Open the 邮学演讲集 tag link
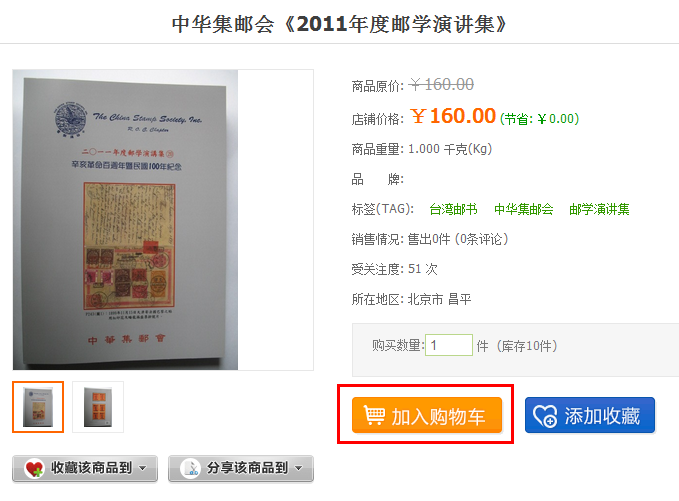This screenshot has height=501, width=679. 599,209
